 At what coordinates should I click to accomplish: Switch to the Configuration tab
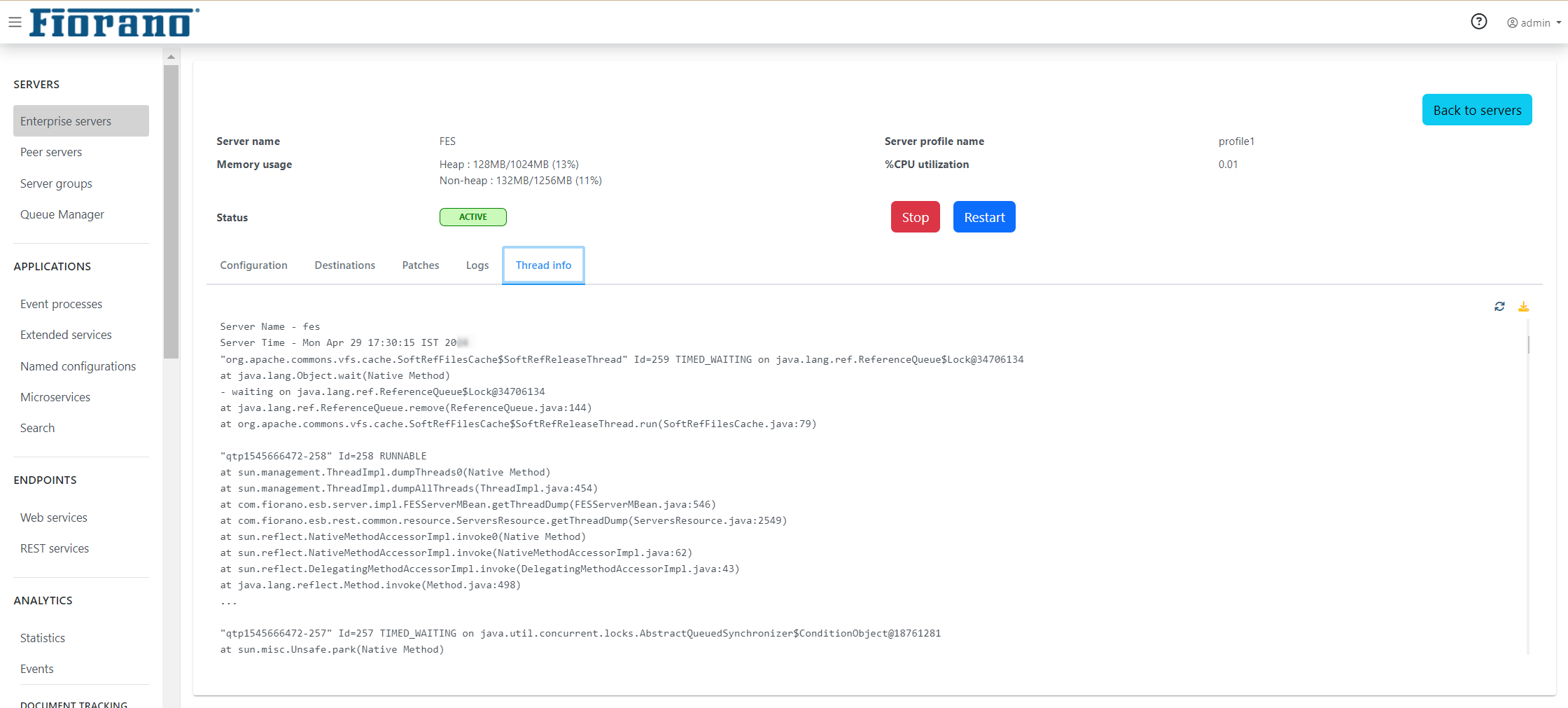[x=253, y=265]
